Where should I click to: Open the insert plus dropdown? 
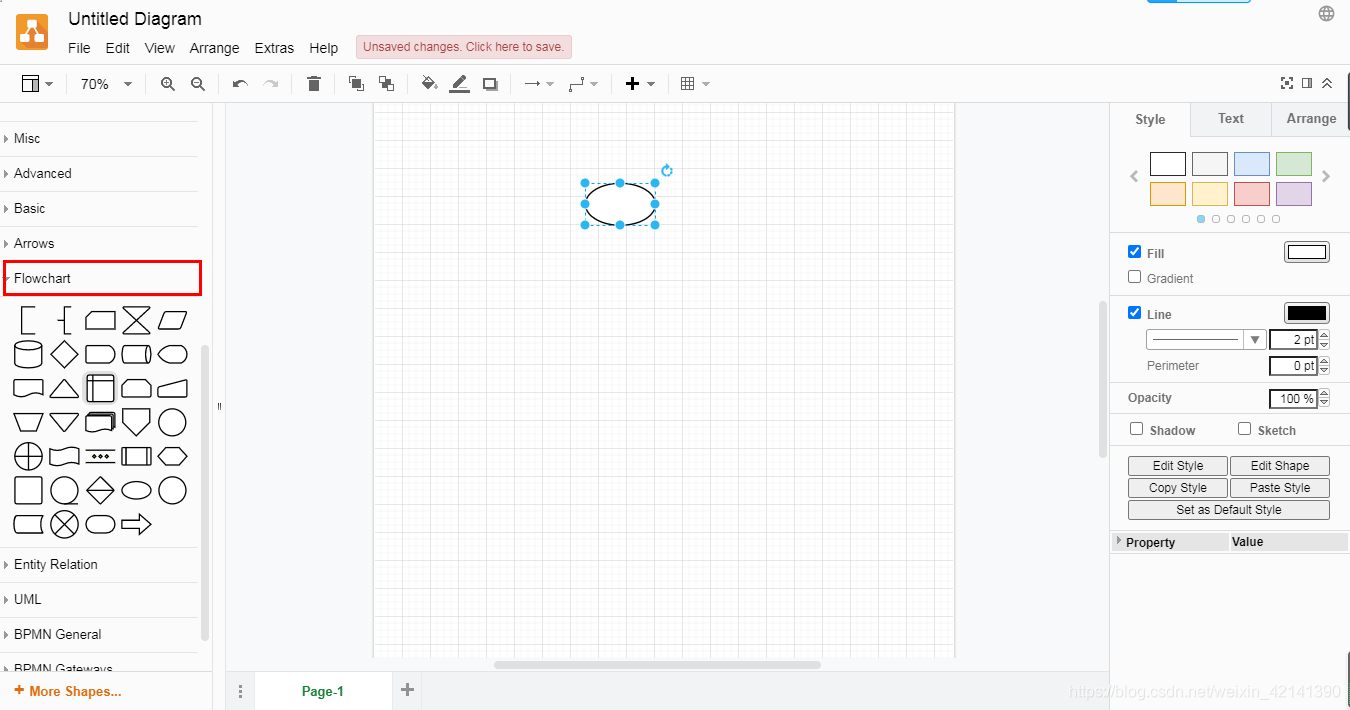coord(640,84)
